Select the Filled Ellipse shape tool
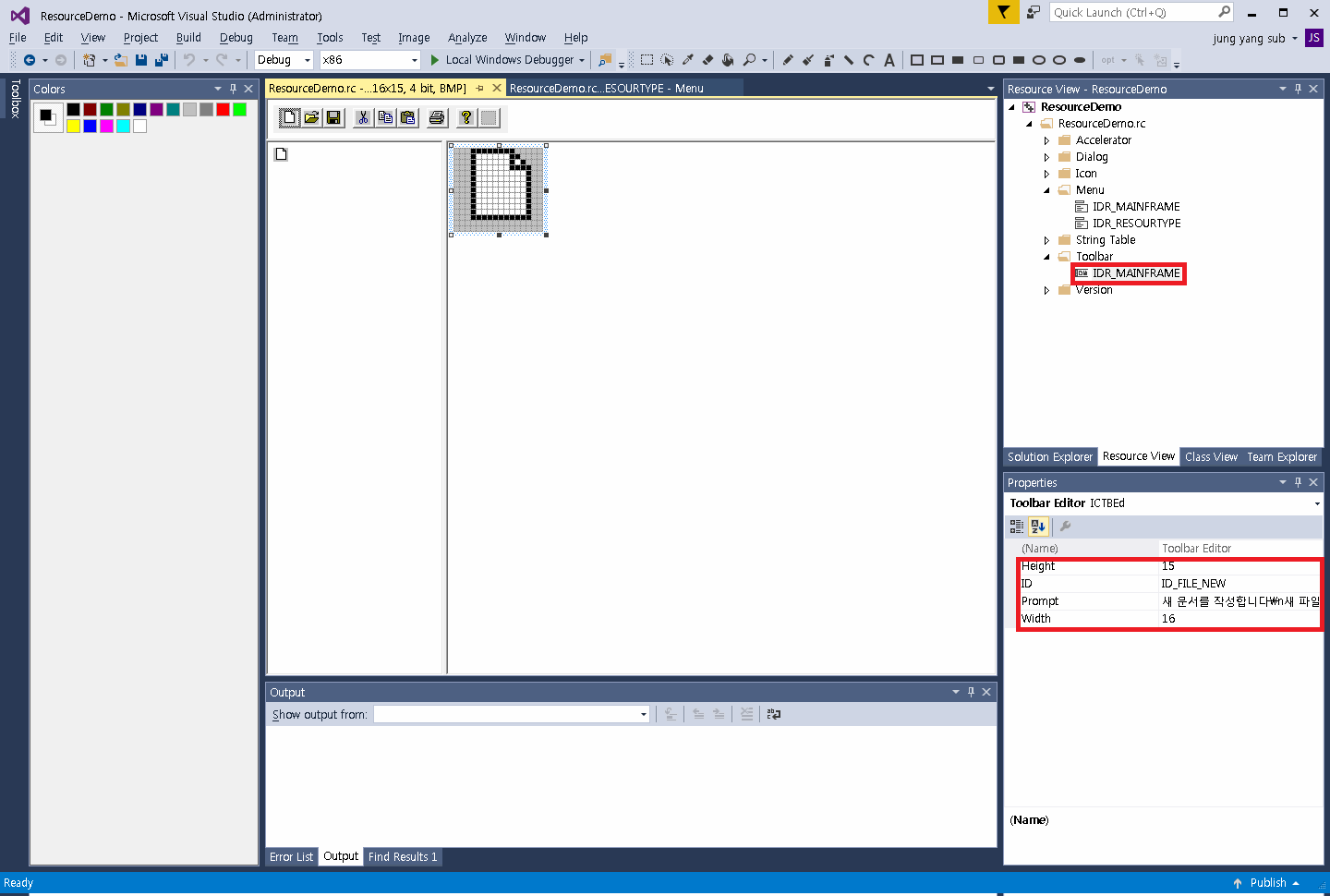Image resolution: width=1330 pixels, height=896 pixels. (x=1080, y=60)
